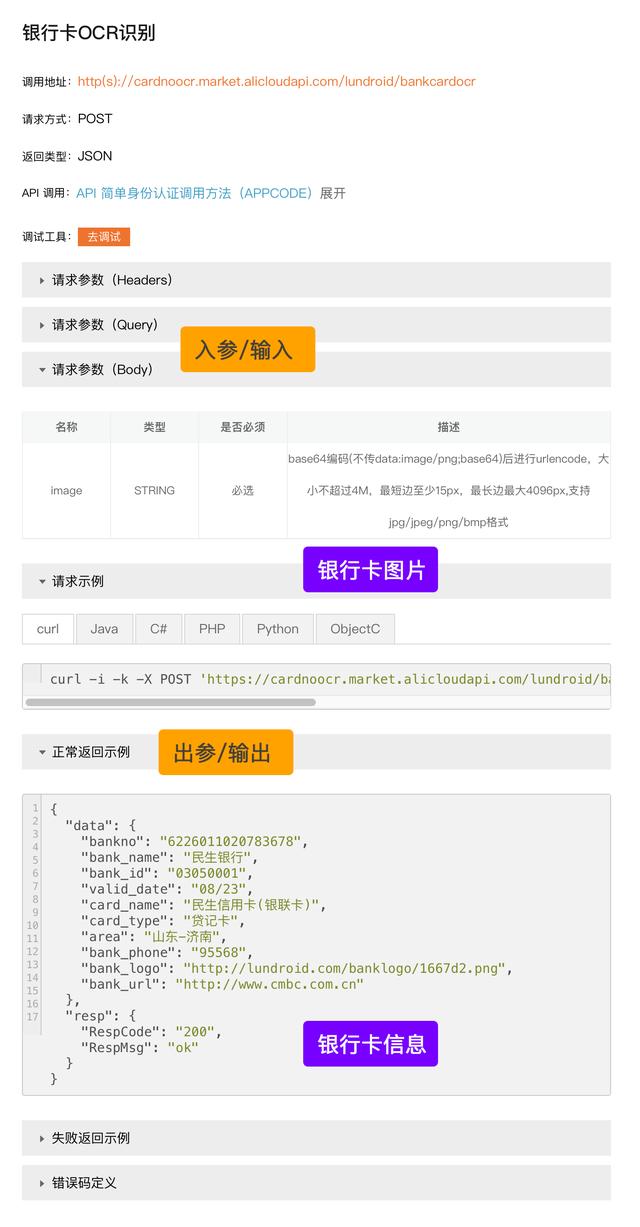Switch to the Java code tab
640x1227 pixels.
pyautogui.click(x=104, y=629)
